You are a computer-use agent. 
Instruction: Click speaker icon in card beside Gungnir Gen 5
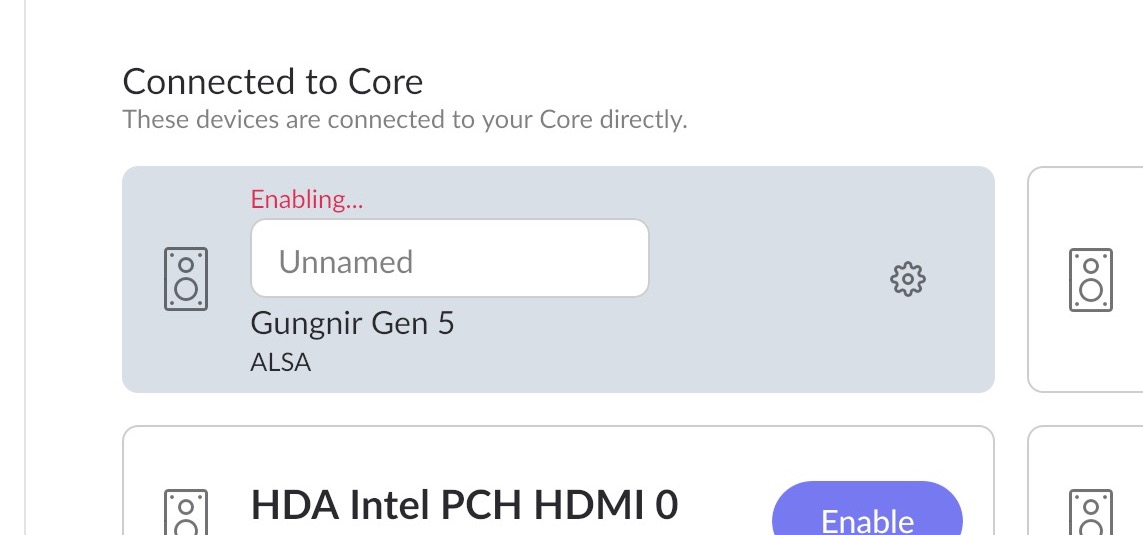[x=1091, y=280]
